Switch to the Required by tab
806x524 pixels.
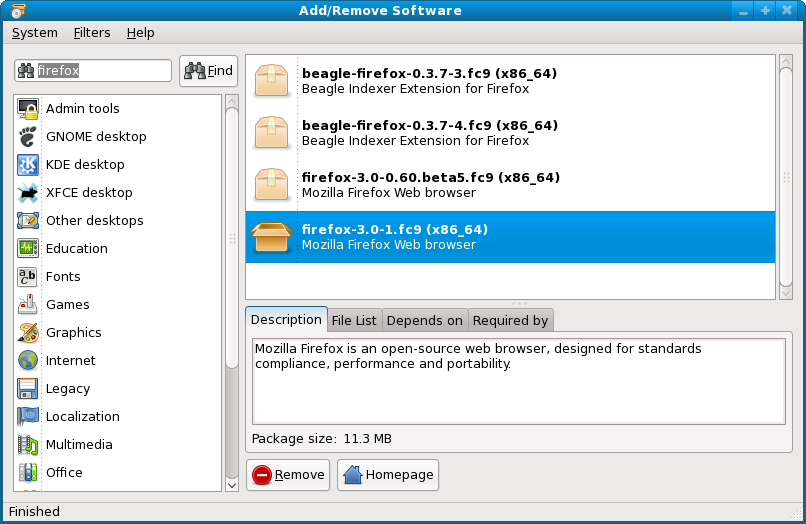pos(510,321)
